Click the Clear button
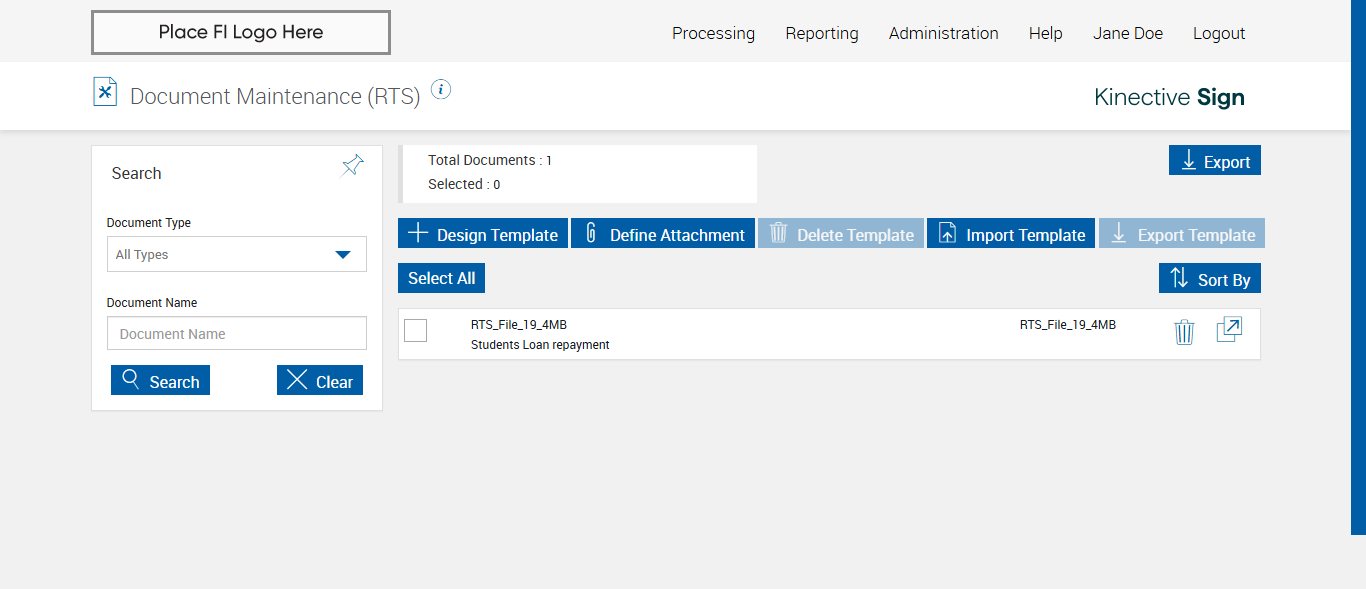 click(x=320, y=381)
